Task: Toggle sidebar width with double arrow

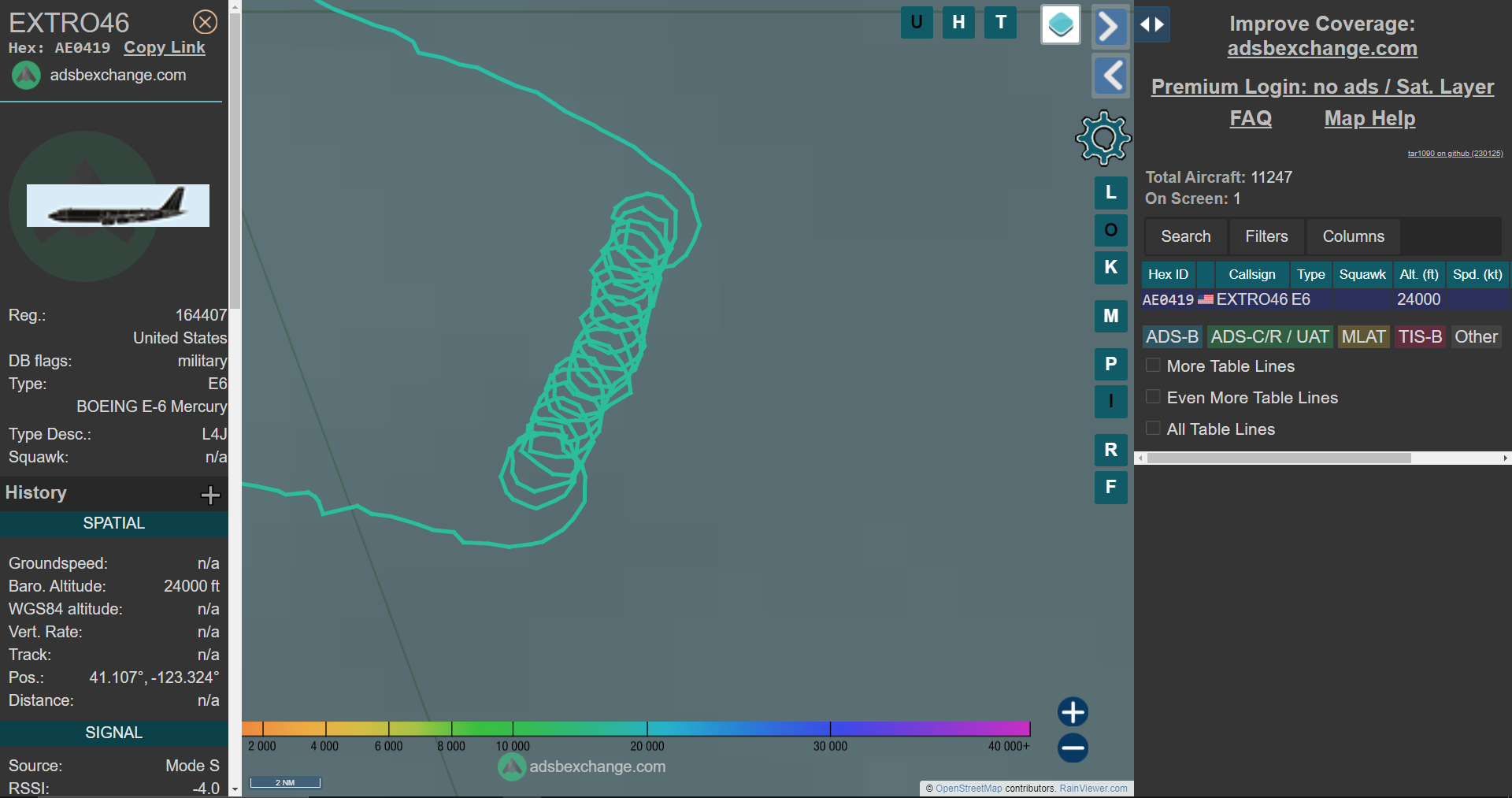Action: tap(1152, 24)
